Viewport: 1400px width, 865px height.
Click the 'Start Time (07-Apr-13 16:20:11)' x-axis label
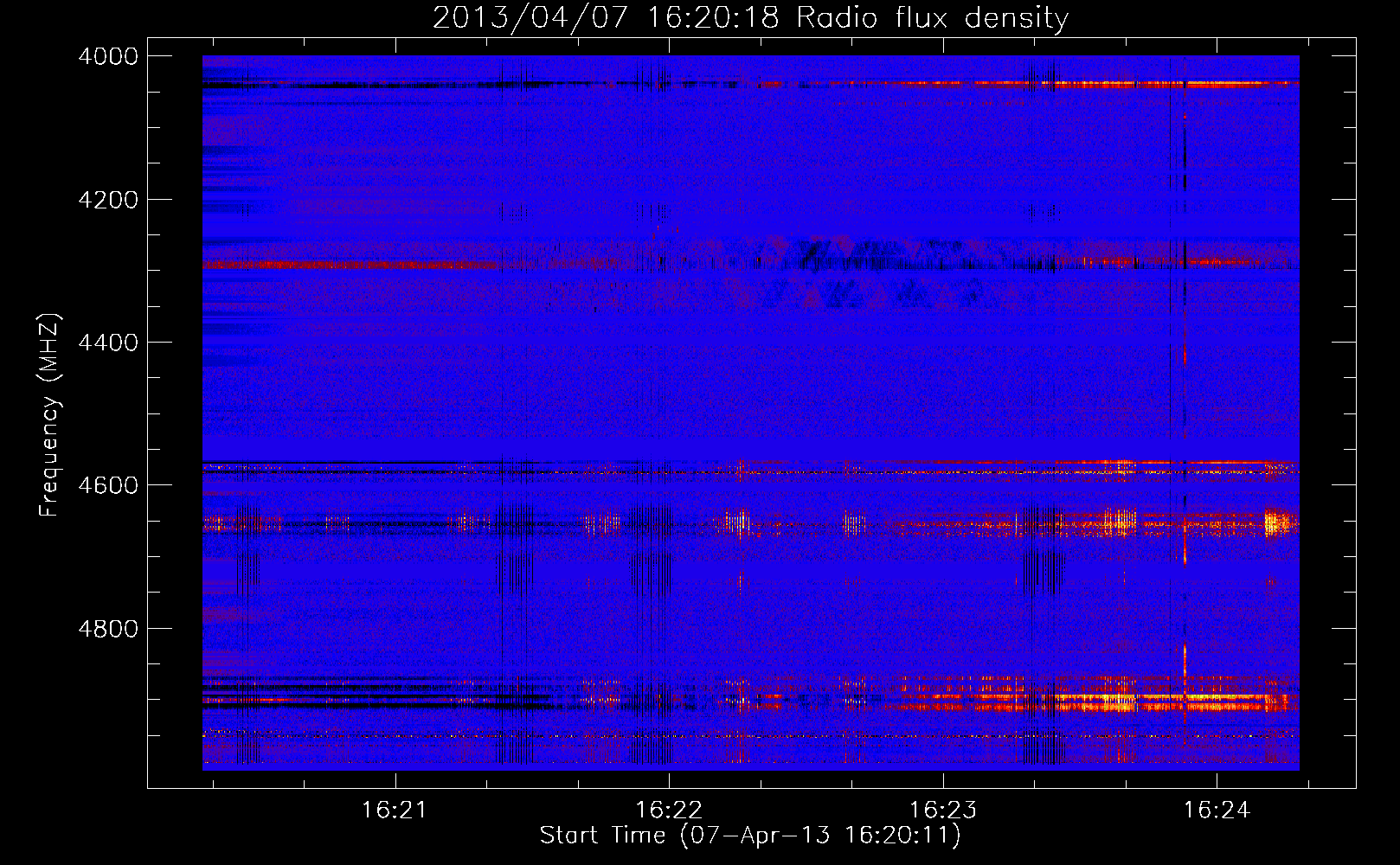(x=750, y=835)
